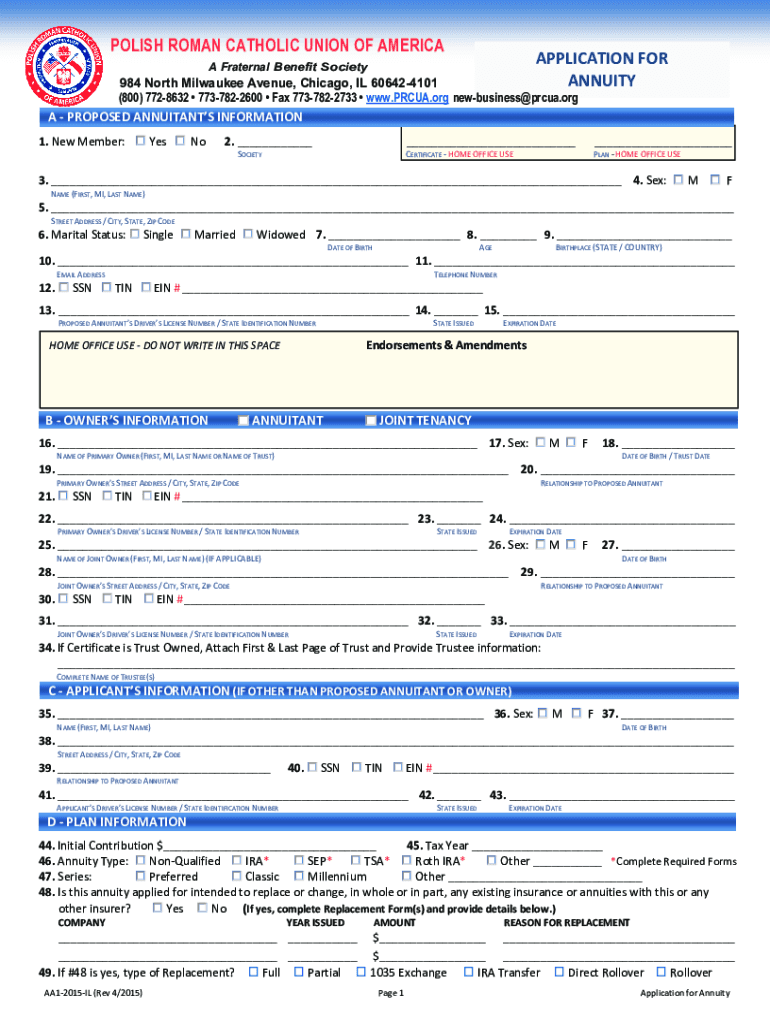Open the www.PRCUA.org link
Viewport: 770px width, 1024px height.
click(408, 98)
